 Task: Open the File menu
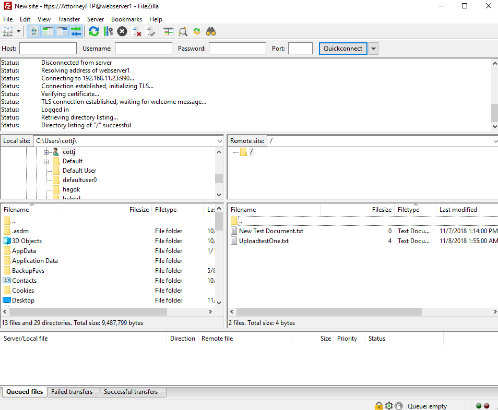8,19
